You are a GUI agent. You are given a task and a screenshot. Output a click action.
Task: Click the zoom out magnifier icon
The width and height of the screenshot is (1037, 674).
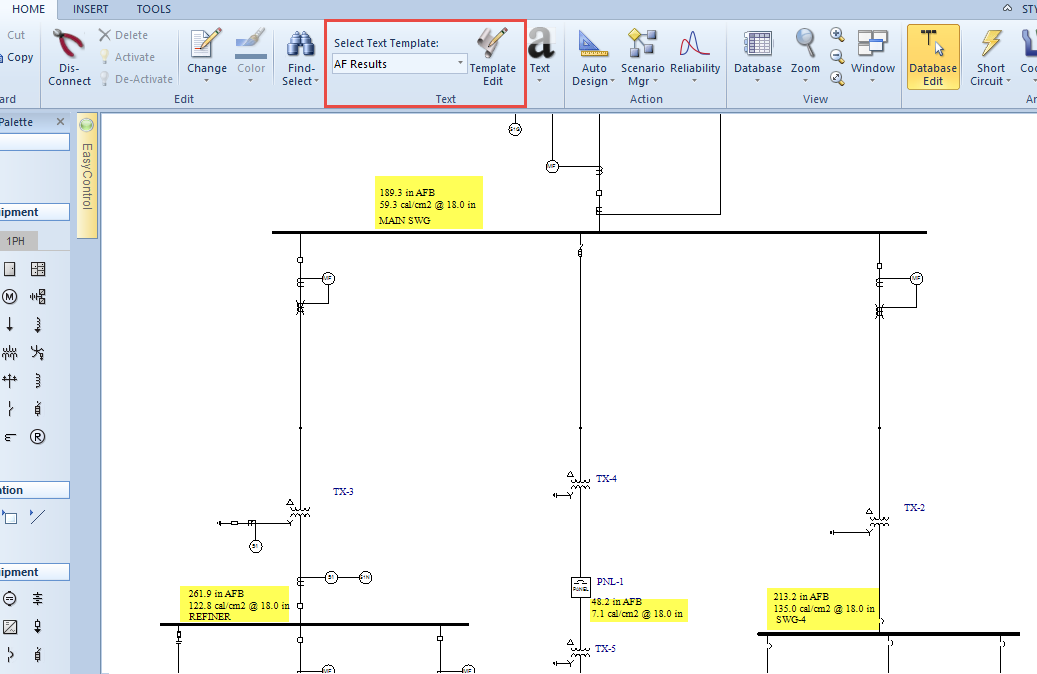pyautogui.click(x=837, y=56)
